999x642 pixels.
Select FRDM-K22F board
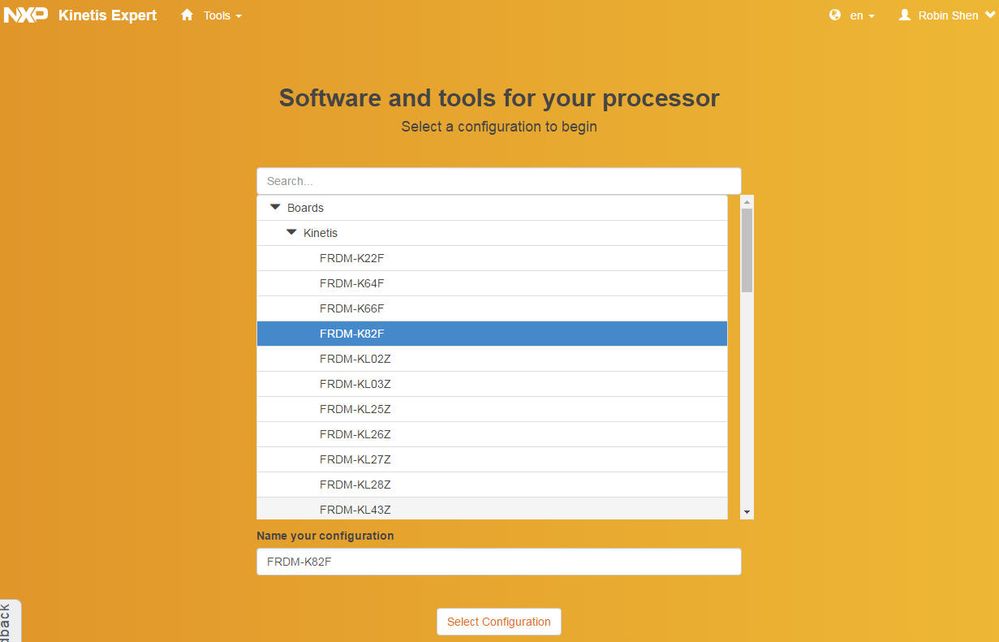coord(492,258)
